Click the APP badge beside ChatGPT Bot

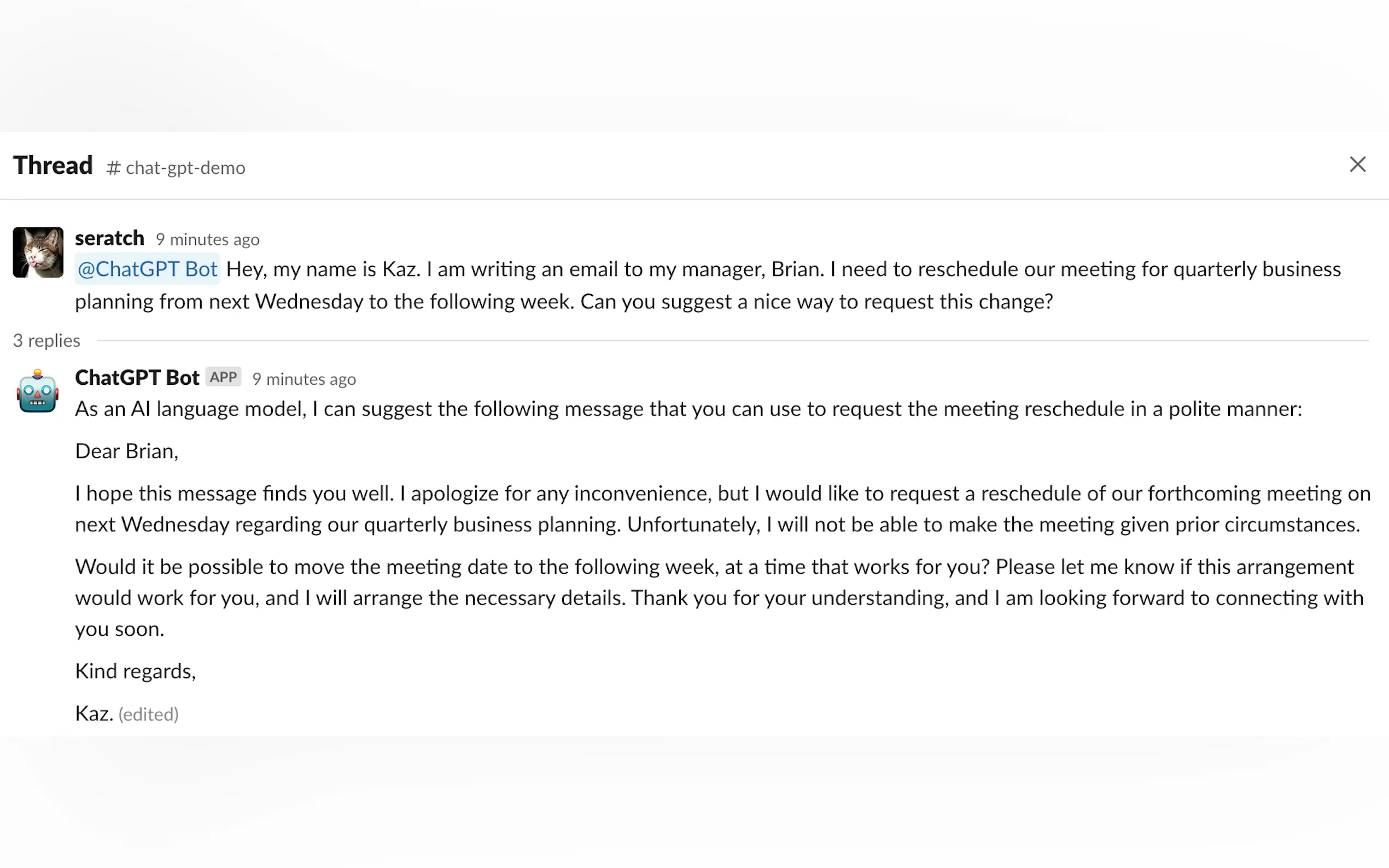[x=223, y=377]
